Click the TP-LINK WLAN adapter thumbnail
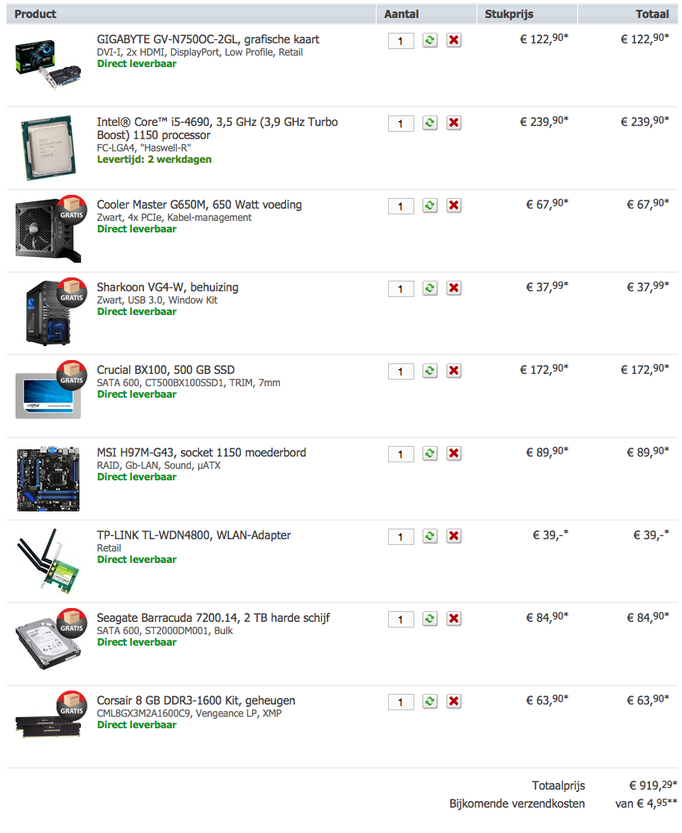The height and width of the screenshot is (833, 682). click(x=48, y=561)
